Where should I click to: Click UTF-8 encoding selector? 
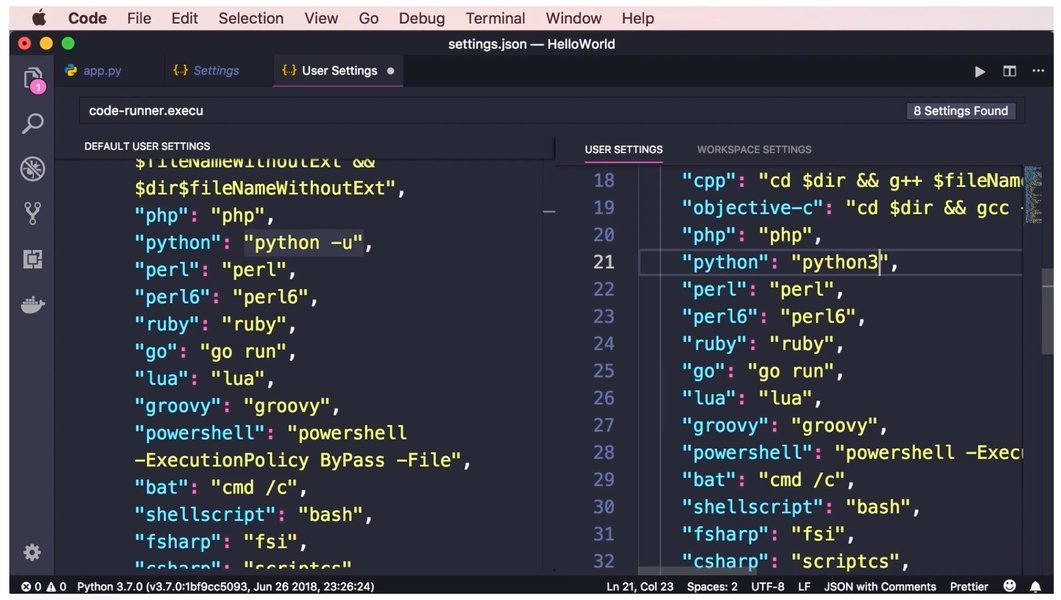pos(767,586)
